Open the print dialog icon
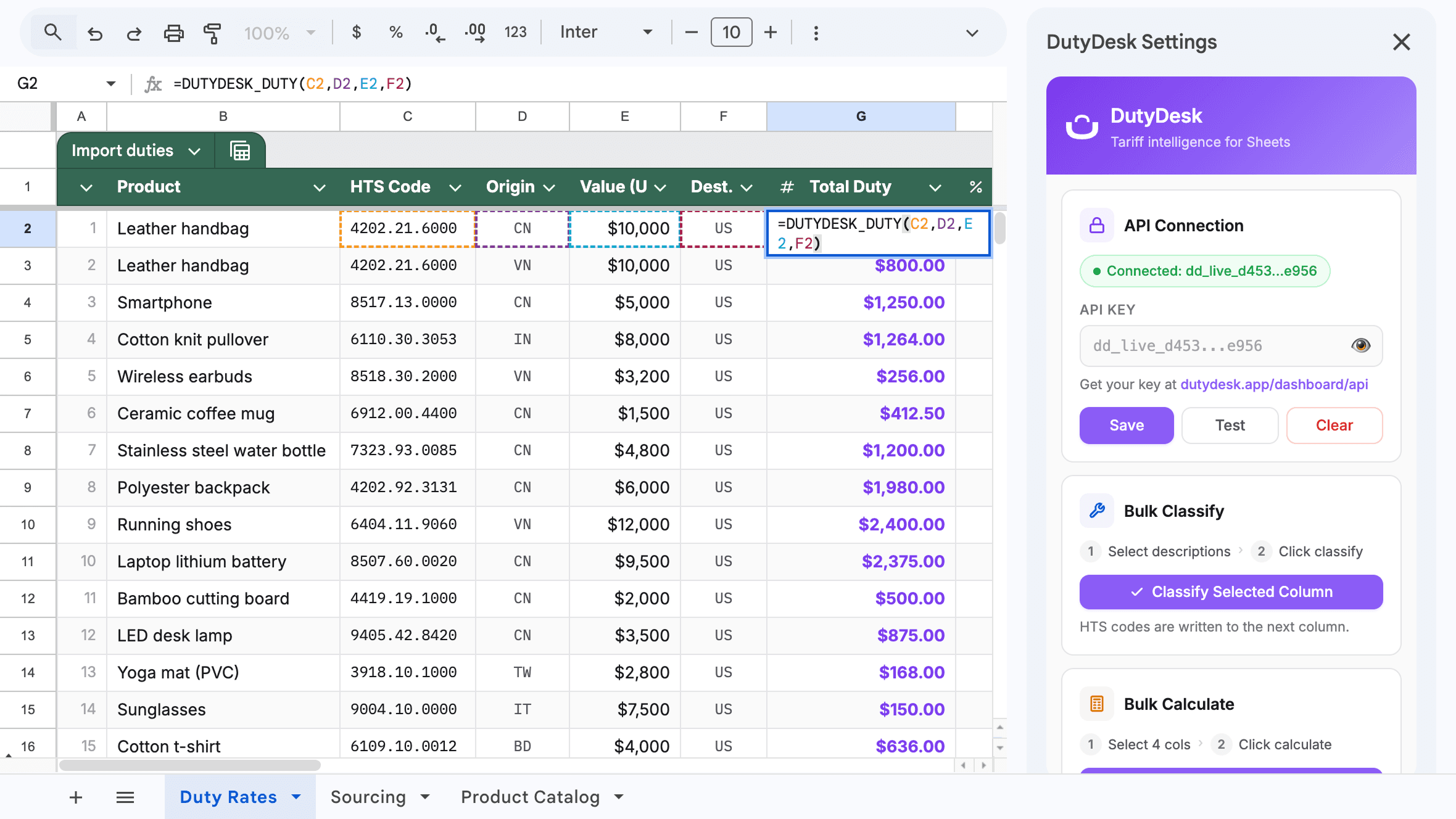This screenshot has height=819, width=1456. click(173, 32)
